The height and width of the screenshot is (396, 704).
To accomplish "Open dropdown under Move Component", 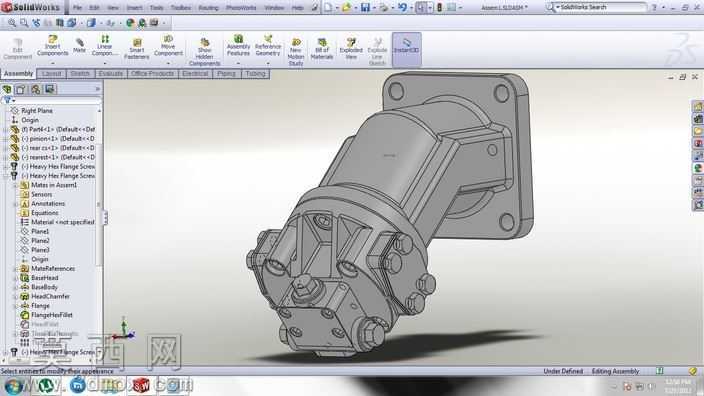I will click(168, 63).
